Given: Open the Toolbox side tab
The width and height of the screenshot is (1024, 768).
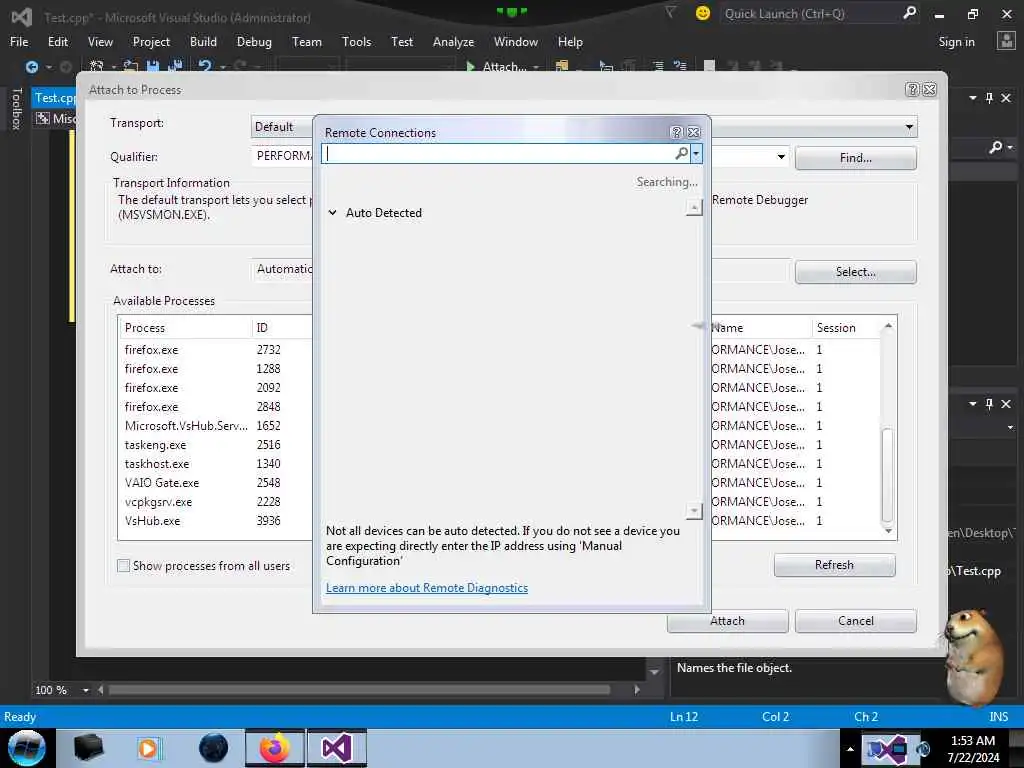Looking at the screenshot, I should (x=17, y=108).
